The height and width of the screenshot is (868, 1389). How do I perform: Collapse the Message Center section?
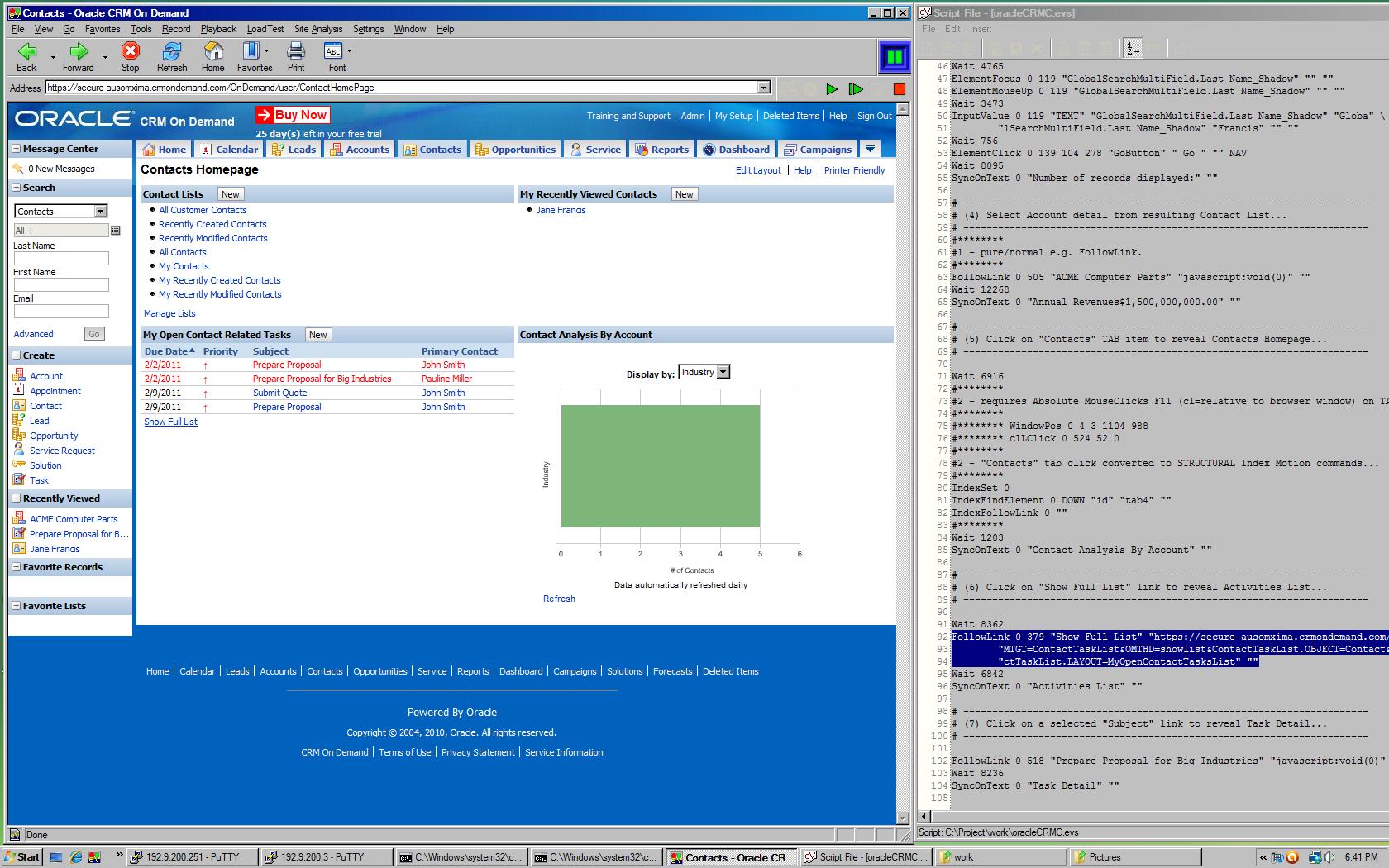coord(16,149)
